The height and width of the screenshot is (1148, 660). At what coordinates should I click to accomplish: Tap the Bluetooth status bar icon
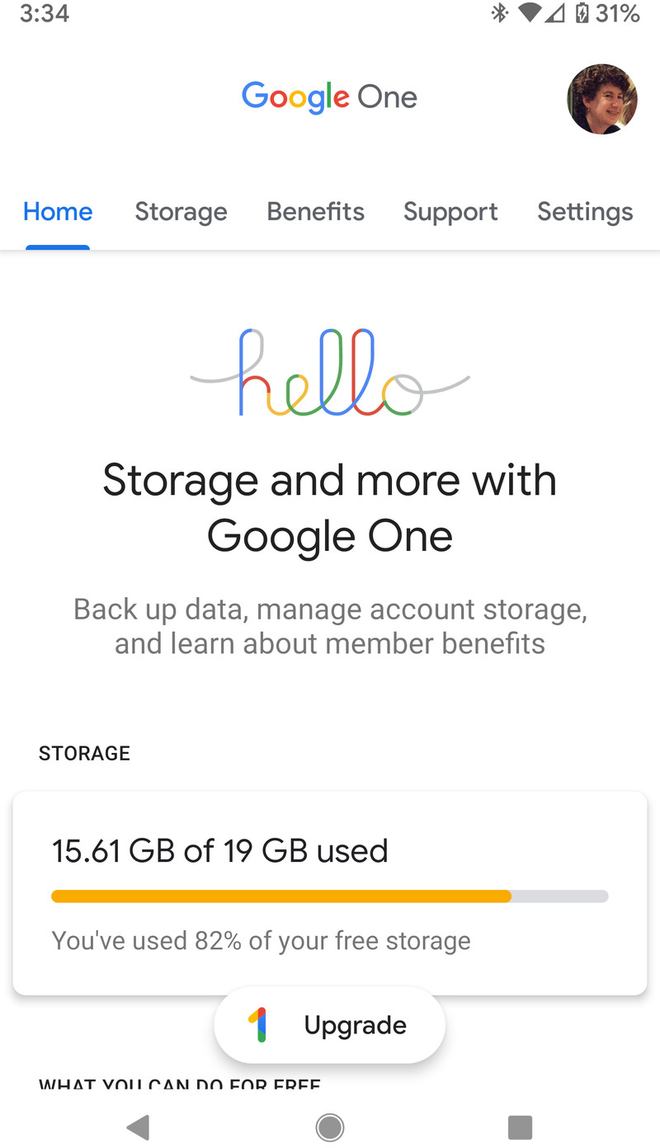tap(499, 14)
